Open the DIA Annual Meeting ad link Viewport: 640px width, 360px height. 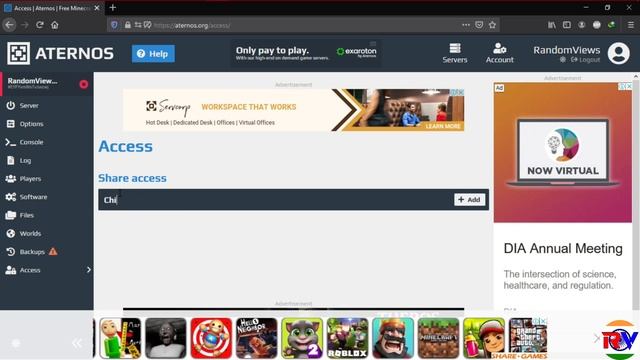(563, 248)
